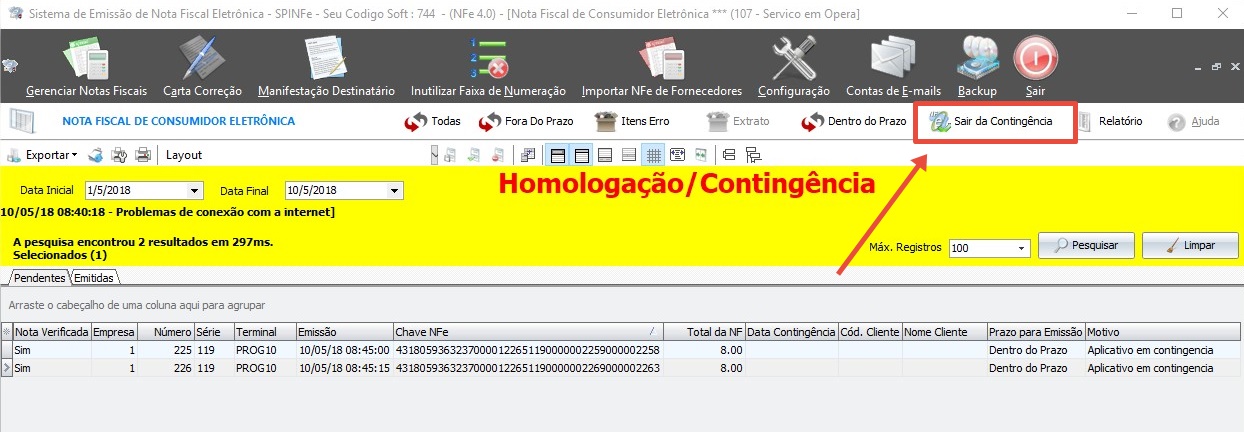Image resolution: width=1244 pixels, height=432 pixels.
Task: Open Manifestação Destinatário
Action: 326,67
